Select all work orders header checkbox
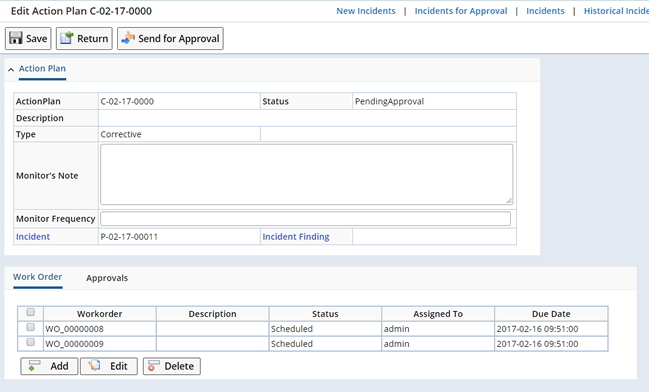649x392 pixels. [31, 312]
